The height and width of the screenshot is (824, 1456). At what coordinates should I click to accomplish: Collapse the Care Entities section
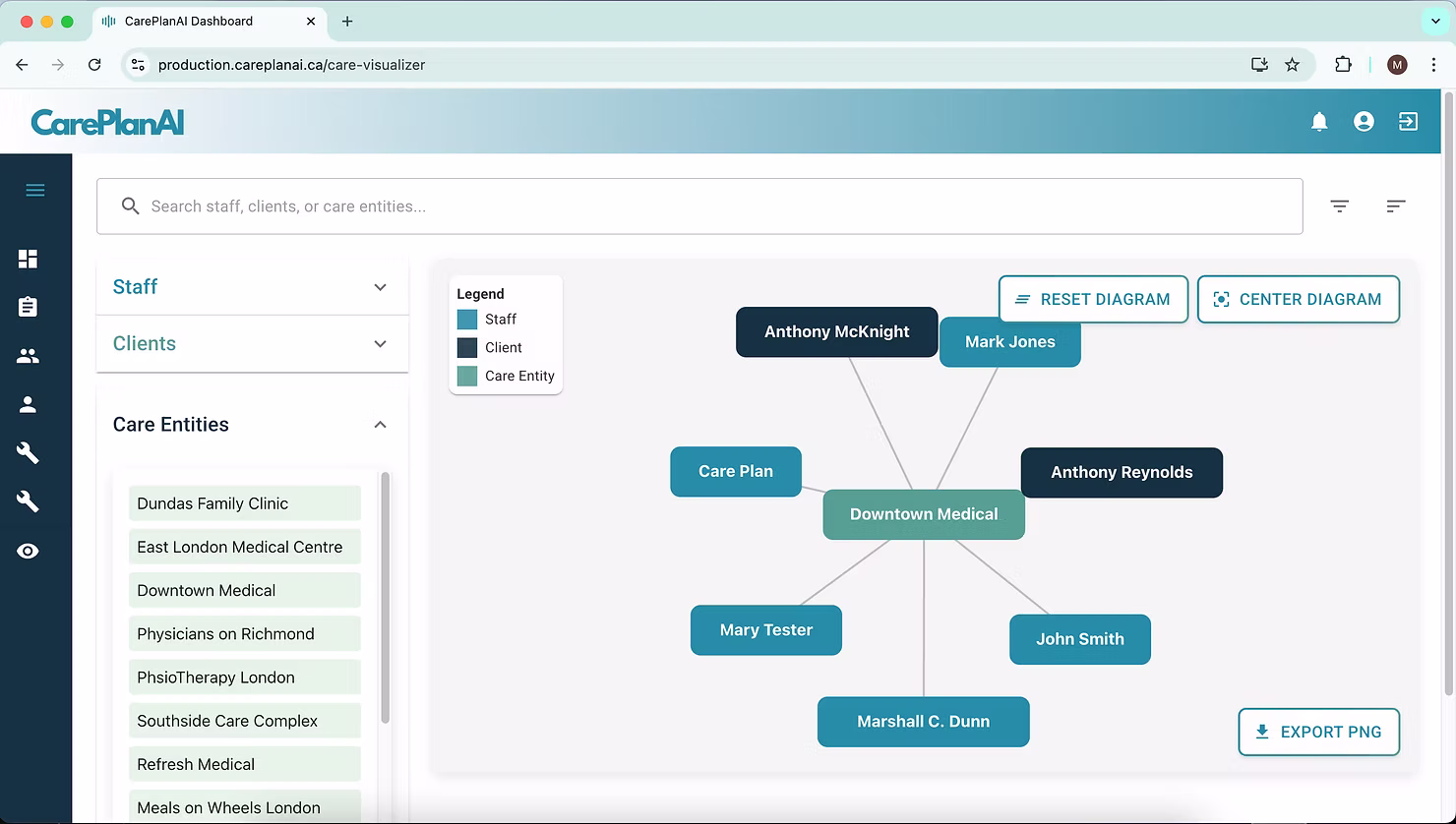(380, 424)
